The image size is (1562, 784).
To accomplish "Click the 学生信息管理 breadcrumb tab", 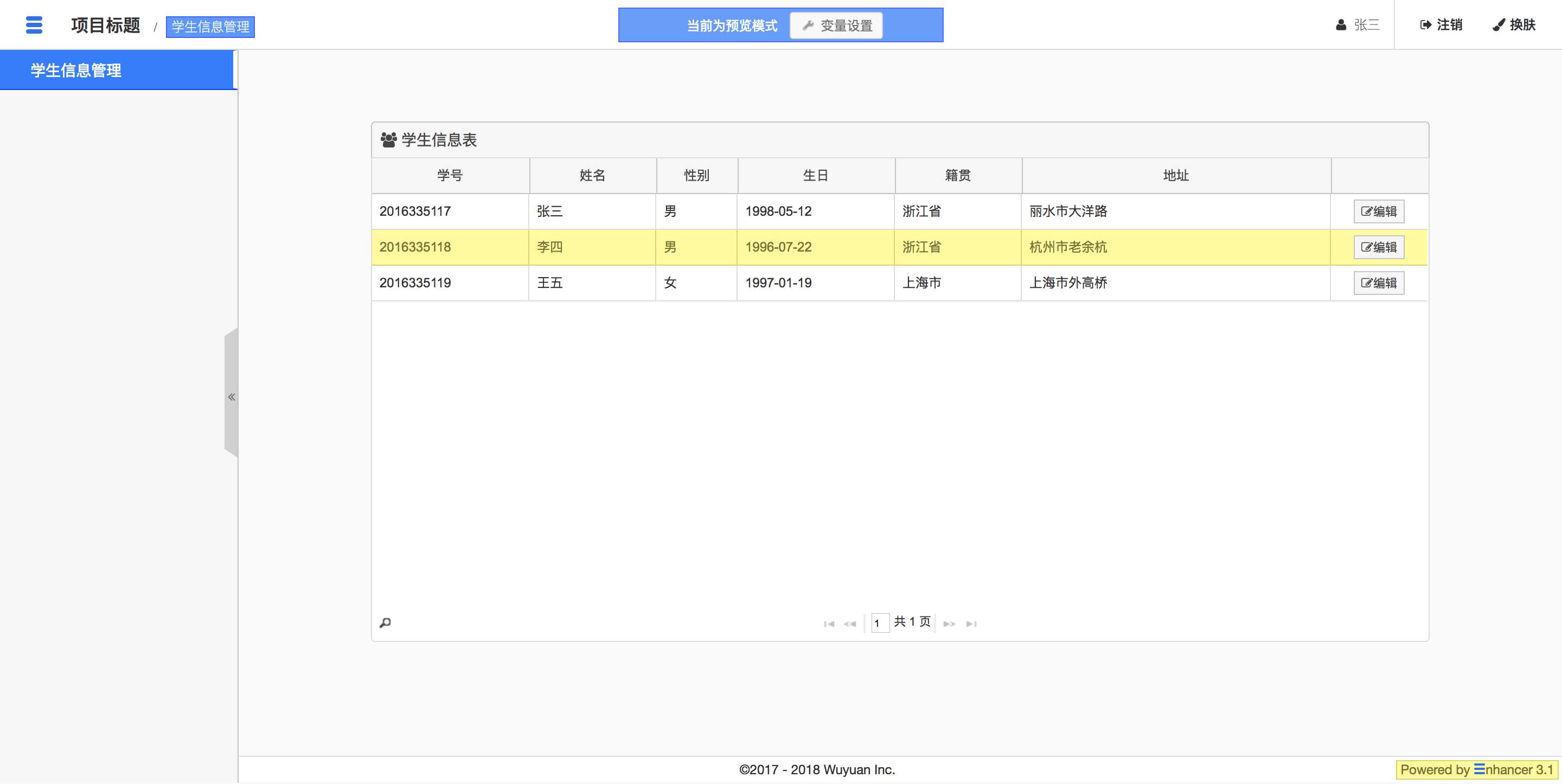I will click(x=210, y=27).
